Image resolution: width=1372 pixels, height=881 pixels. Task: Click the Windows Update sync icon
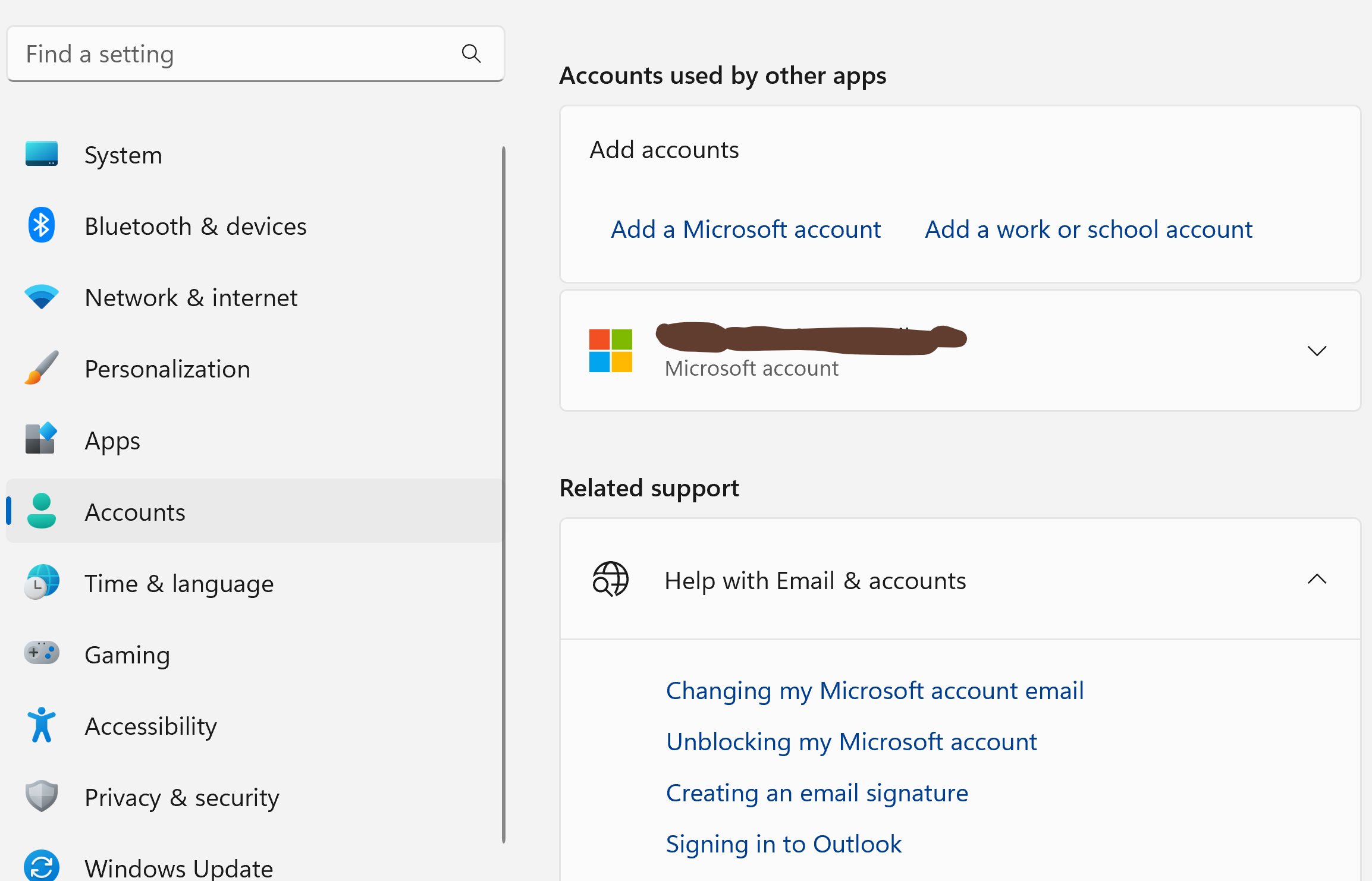click(x=42, y=866)
